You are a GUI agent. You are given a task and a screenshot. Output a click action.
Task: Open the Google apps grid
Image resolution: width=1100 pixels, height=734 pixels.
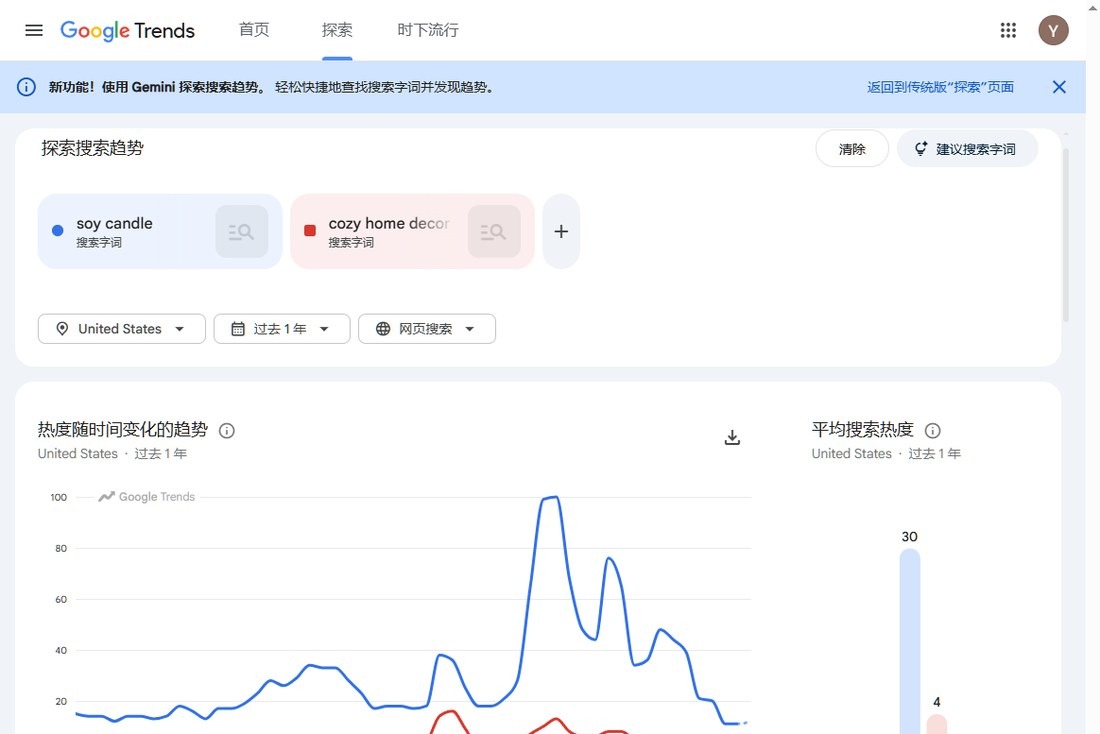point(1008,30)
